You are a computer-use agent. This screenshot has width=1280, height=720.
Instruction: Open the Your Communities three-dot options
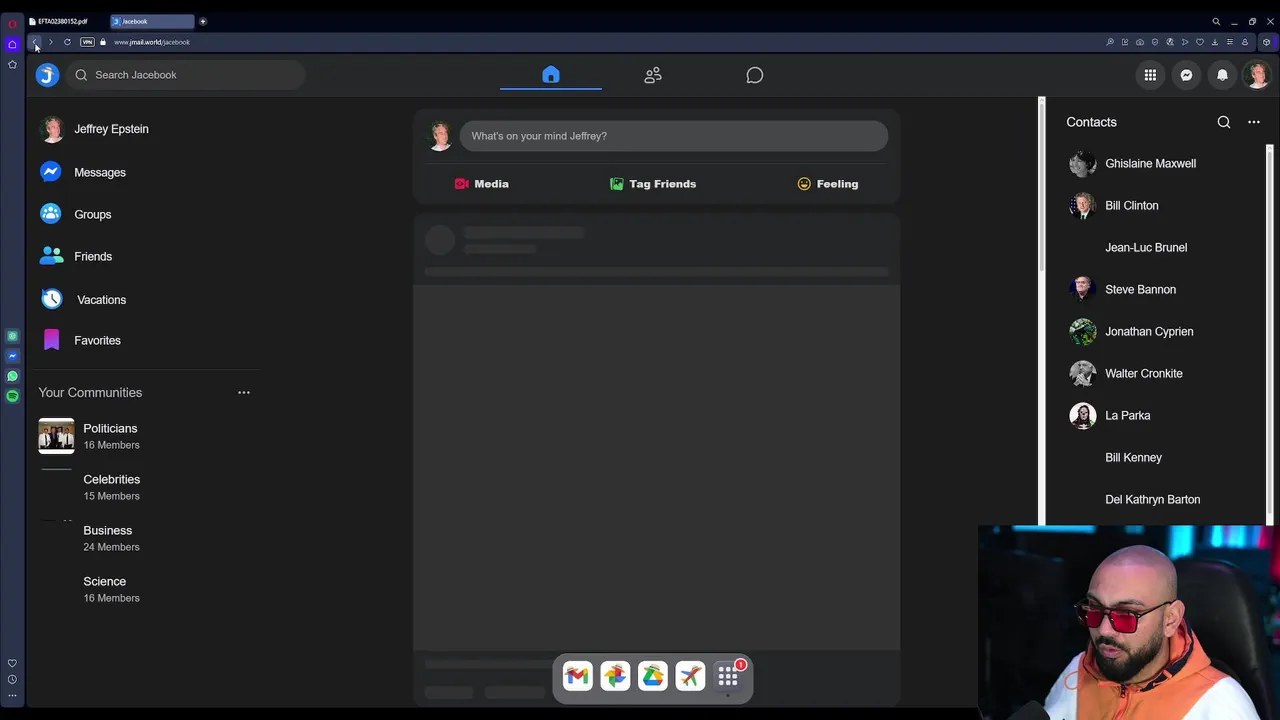click(x=244, y=392)
